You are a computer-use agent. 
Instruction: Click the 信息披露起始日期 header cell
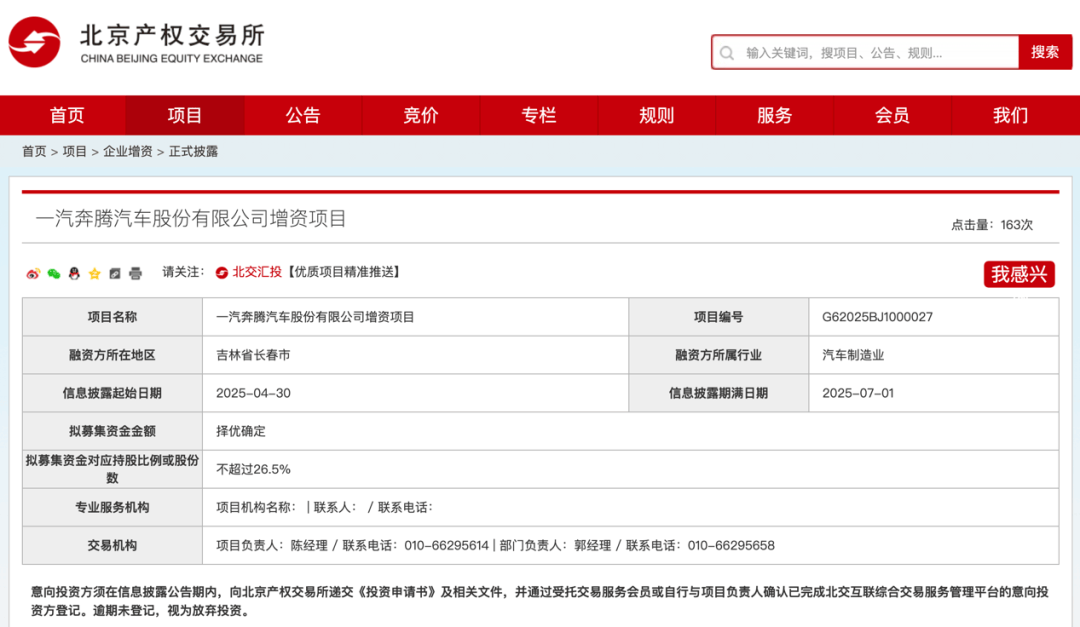point(112,393)
